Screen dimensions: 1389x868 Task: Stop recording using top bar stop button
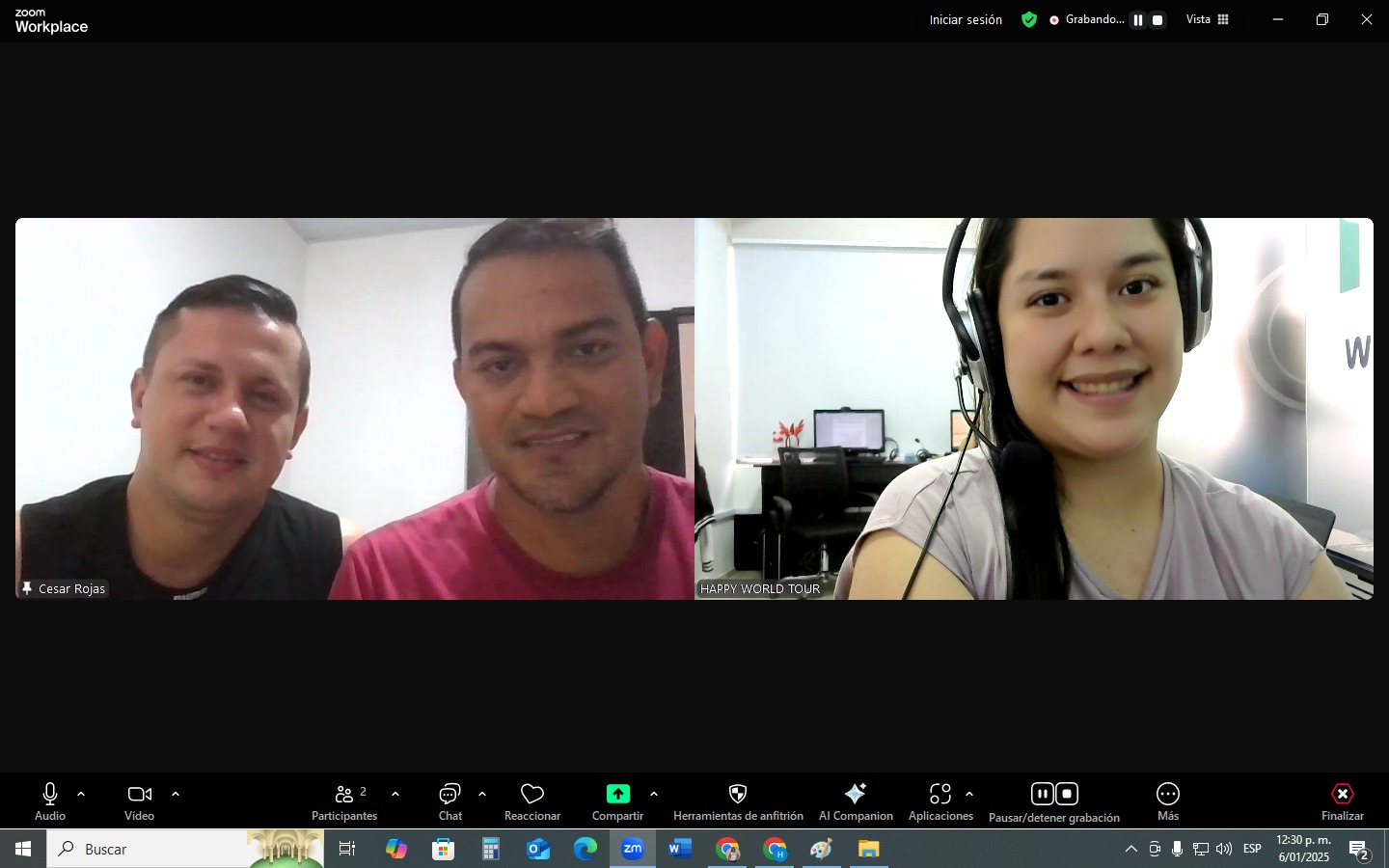[x=1157, y=20]
